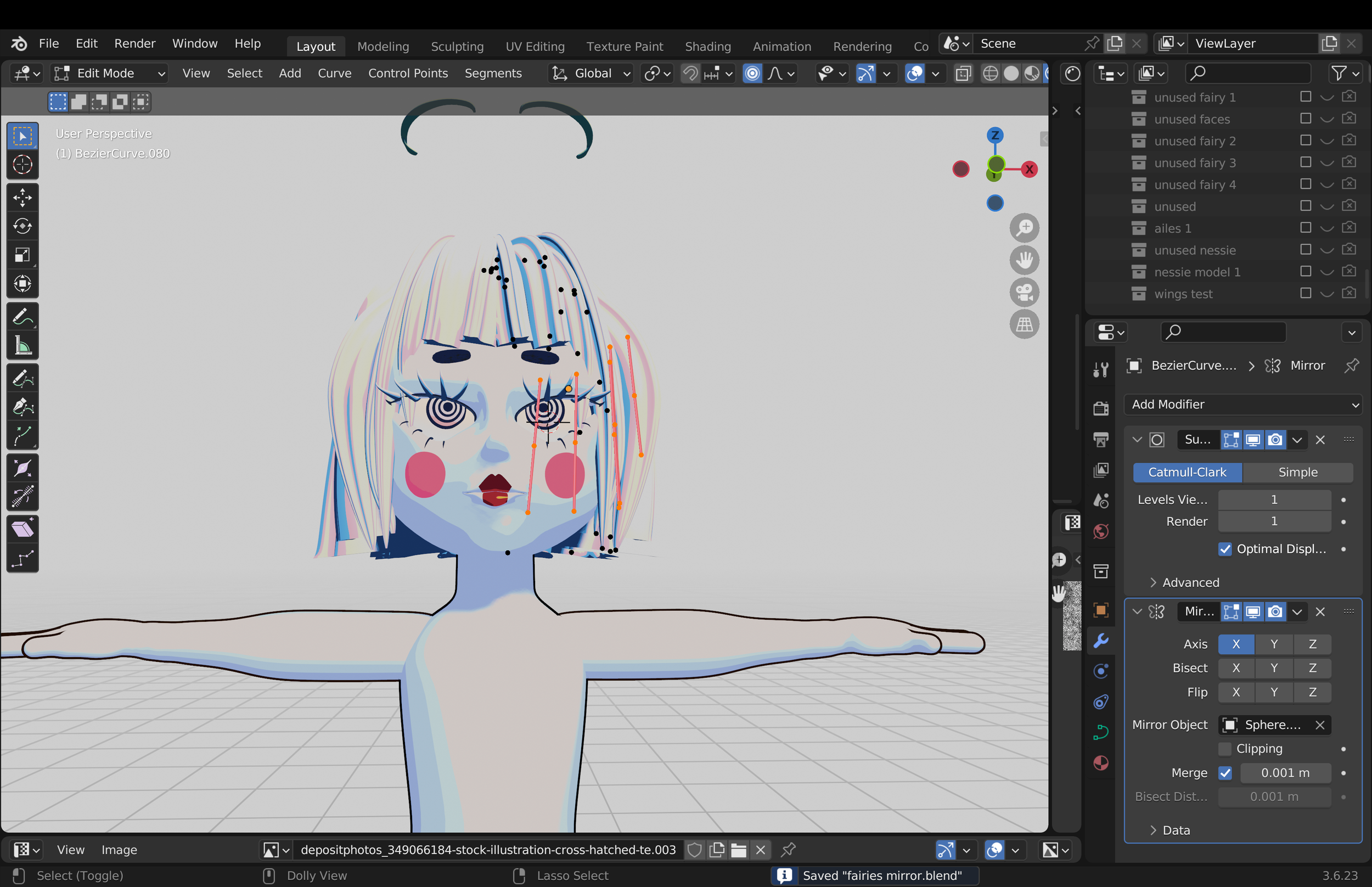Select the Cursor tool

click(23, 165)
